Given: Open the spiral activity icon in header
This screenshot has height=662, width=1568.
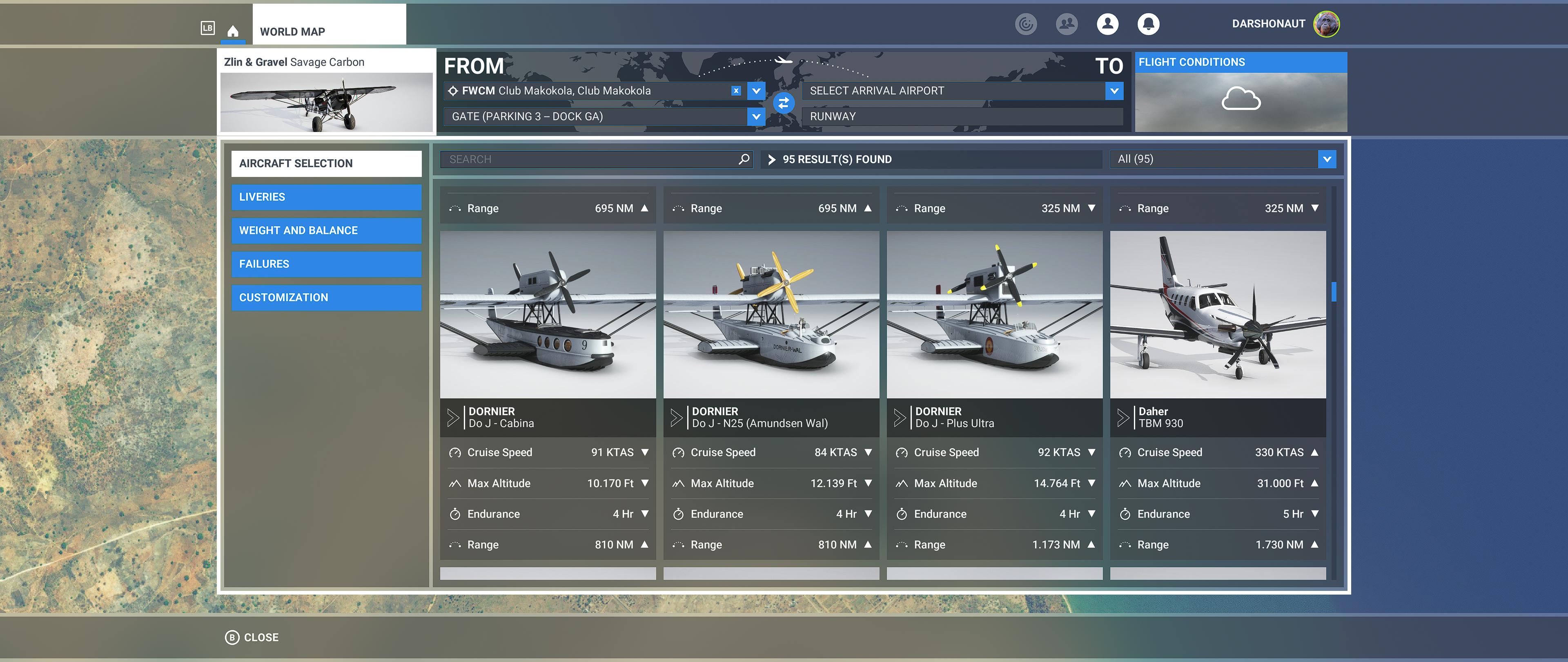Looking at the screenshot, I should coord(1026,24).
